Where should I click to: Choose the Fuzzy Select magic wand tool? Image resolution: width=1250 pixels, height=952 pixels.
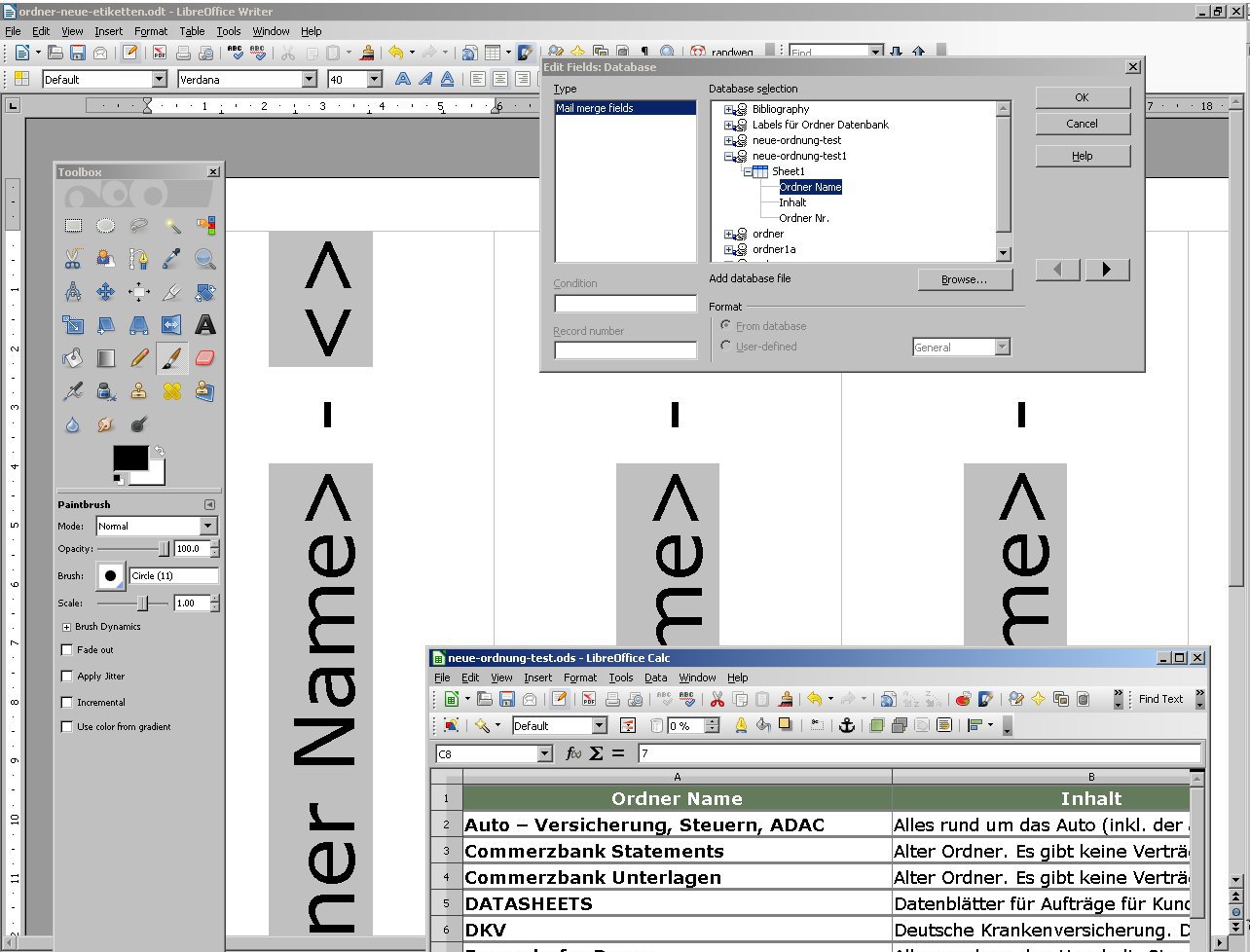coord(172,226)
